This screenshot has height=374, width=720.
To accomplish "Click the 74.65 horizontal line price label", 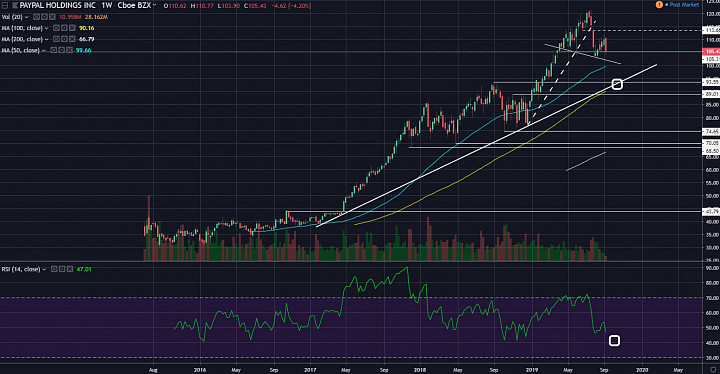I will [712, 131].
